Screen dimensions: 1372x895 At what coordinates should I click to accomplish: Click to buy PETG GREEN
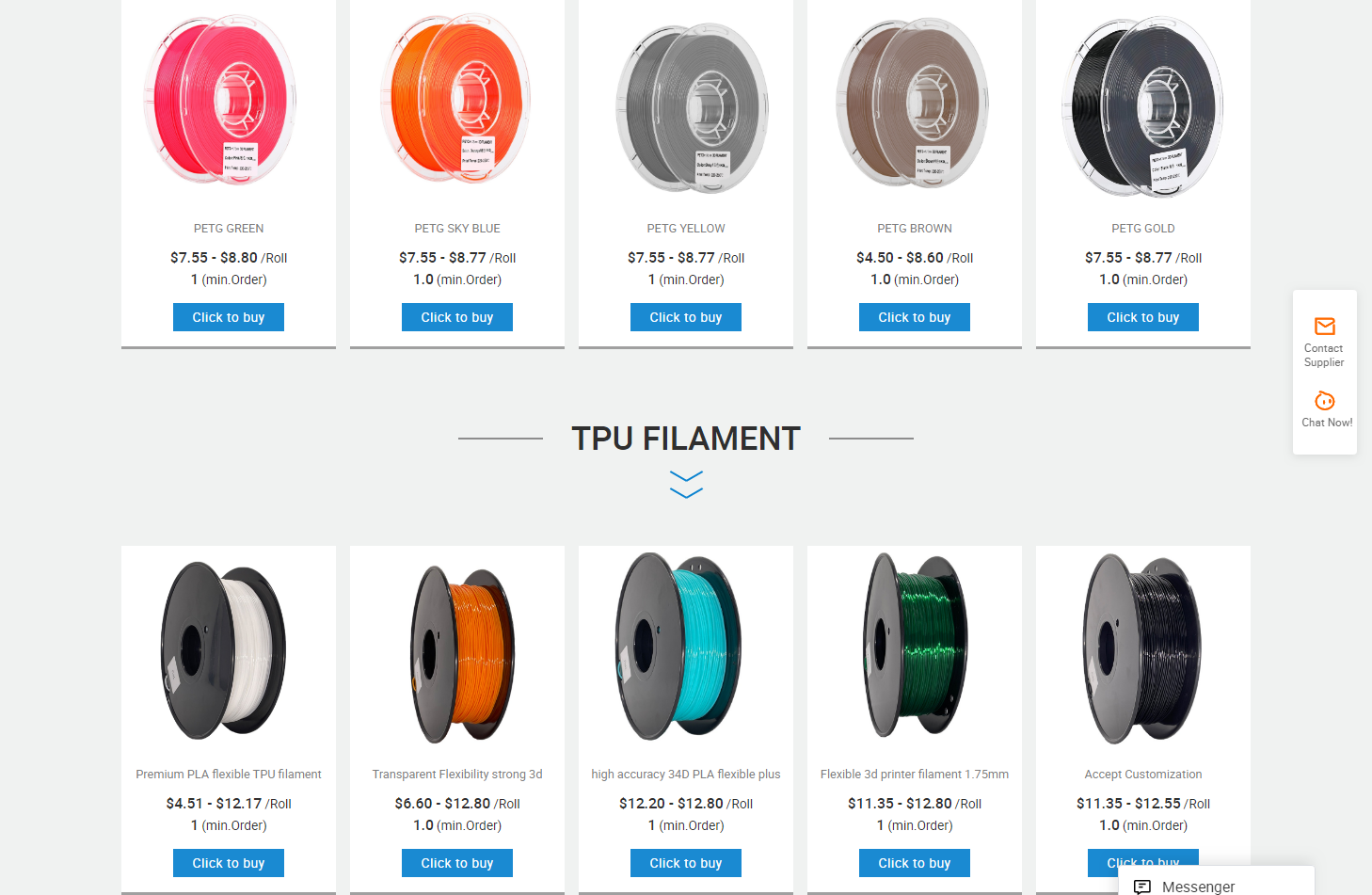[229, 317]
